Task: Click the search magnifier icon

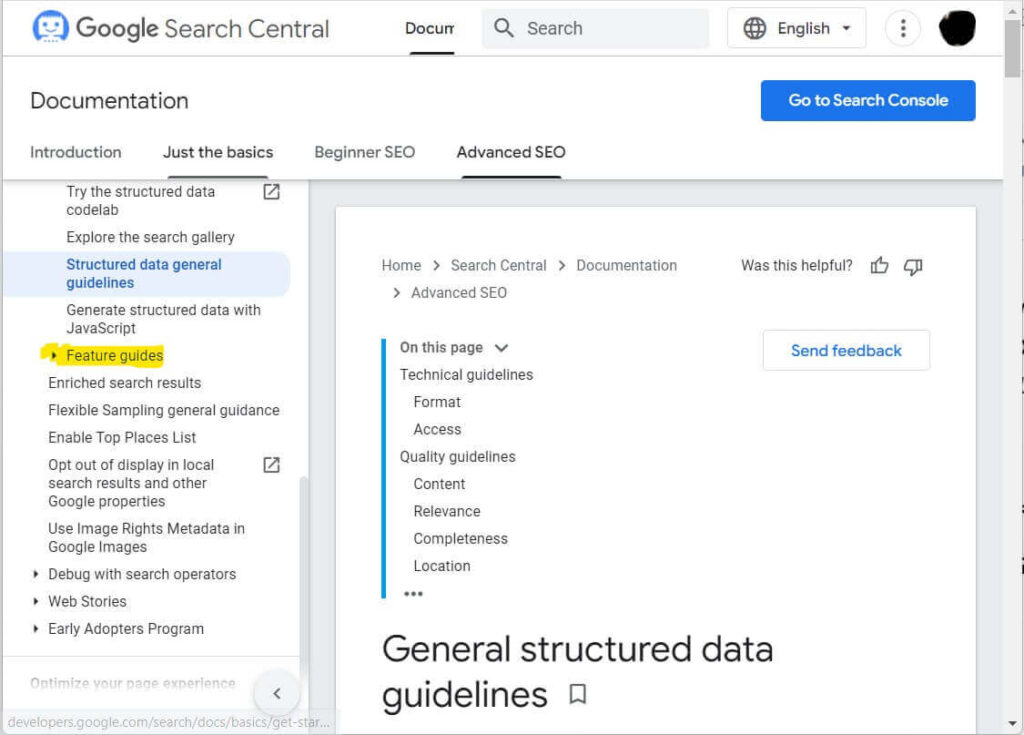Action: [x=504, y=27]
